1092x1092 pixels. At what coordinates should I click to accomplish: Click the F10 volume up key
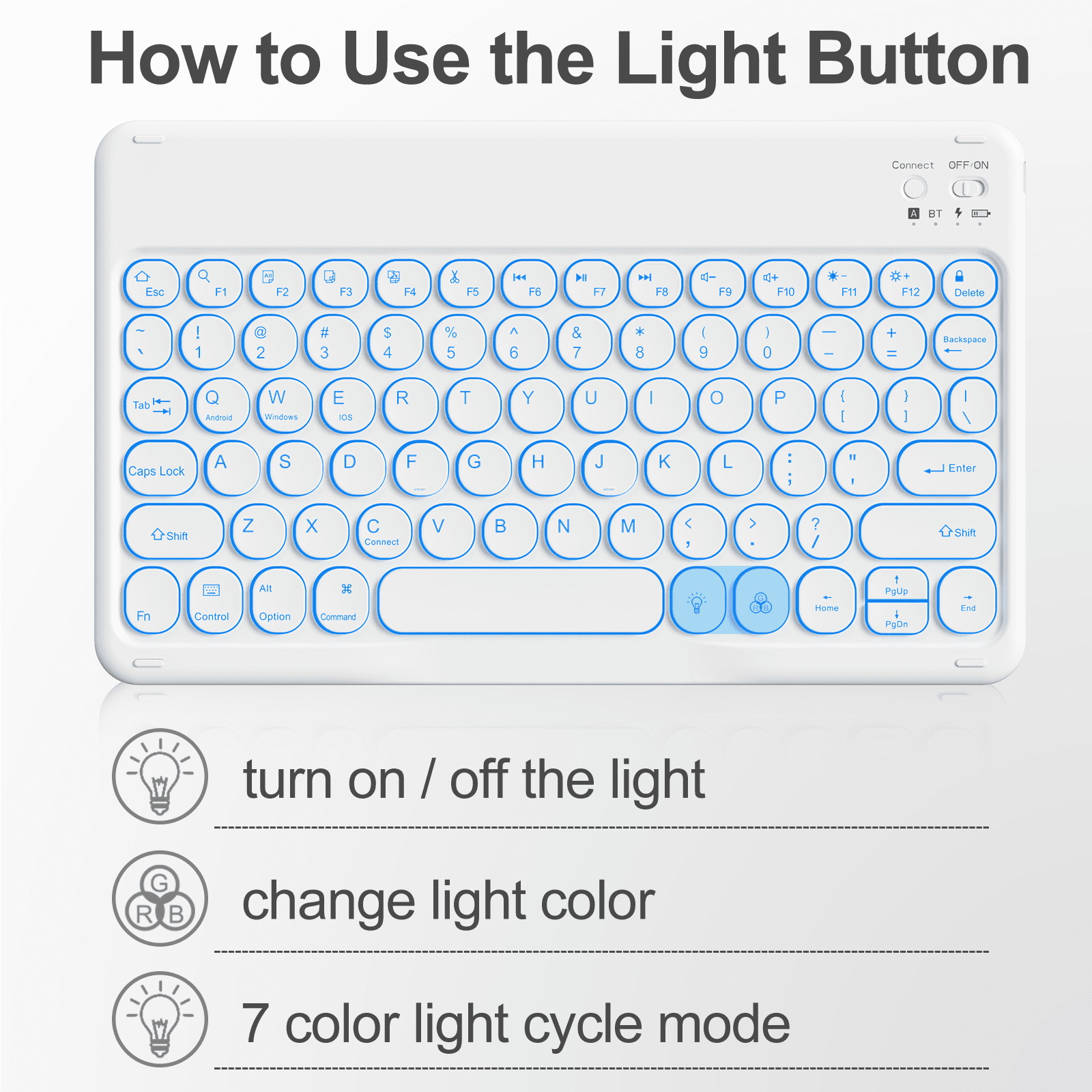[x=781, y=283]
